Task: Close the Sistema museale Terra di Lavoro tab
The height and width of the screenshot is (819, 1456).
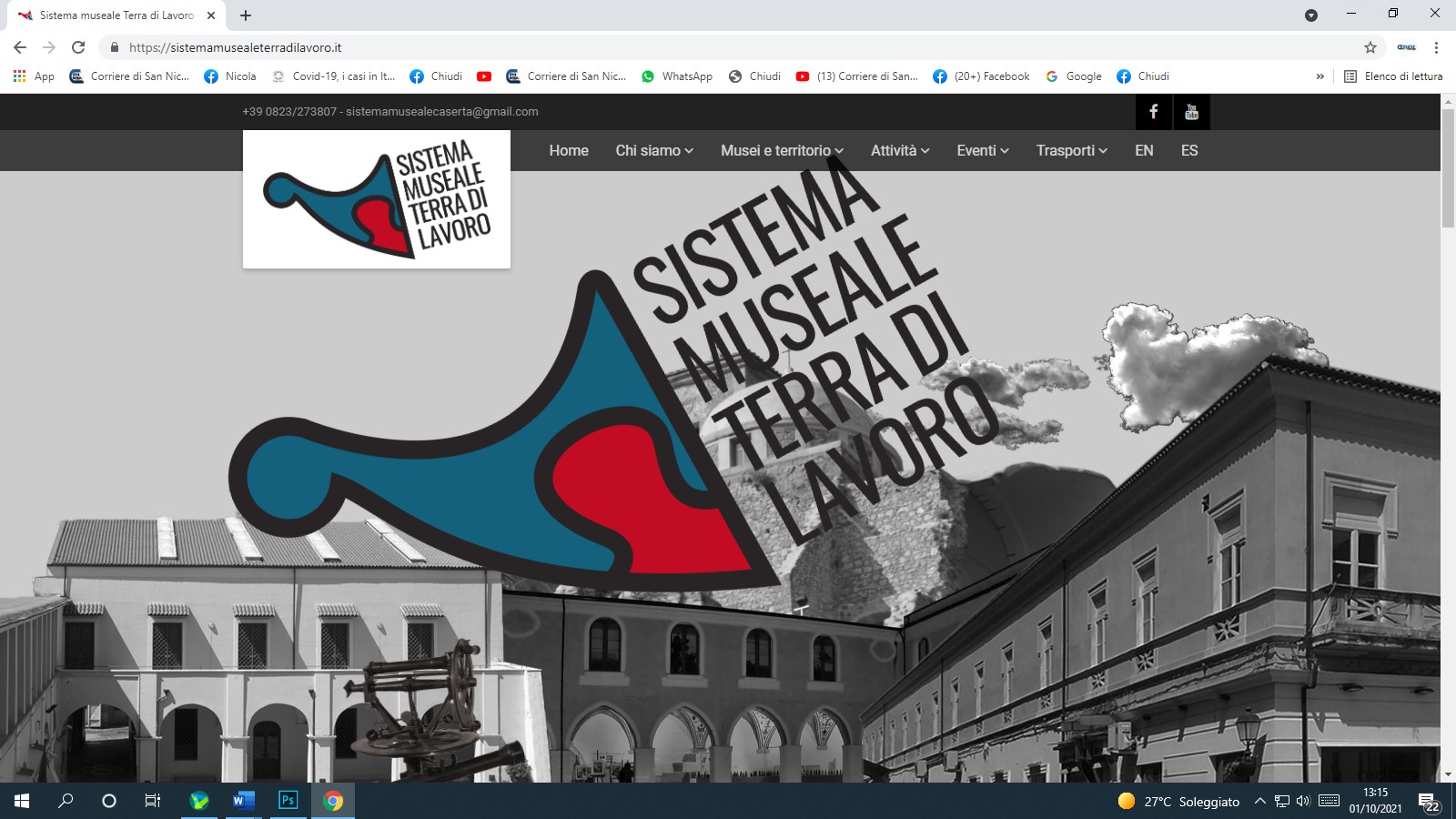Action: (211, 15)
